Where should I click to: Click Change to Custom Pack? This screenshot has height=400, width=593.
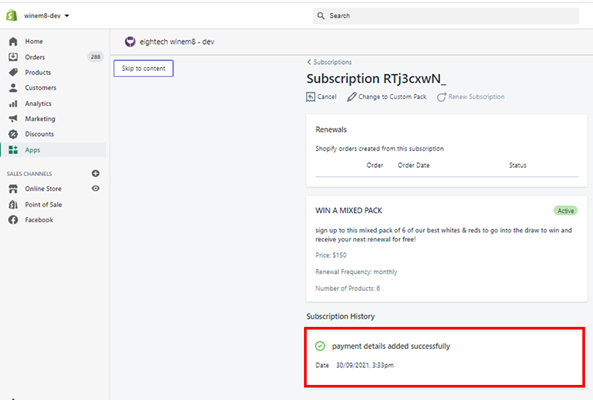[387, 97]
